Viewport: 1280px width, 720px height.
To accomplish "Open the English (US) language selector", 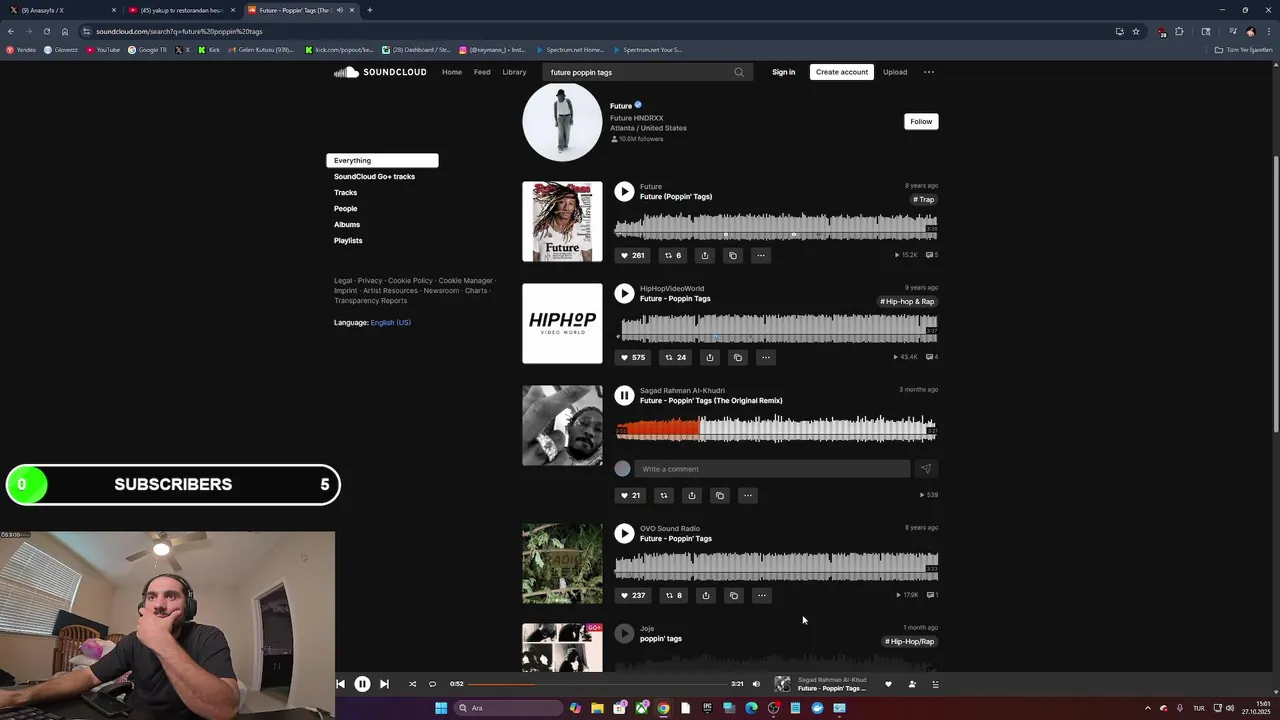I will click(x=390, y=322).
